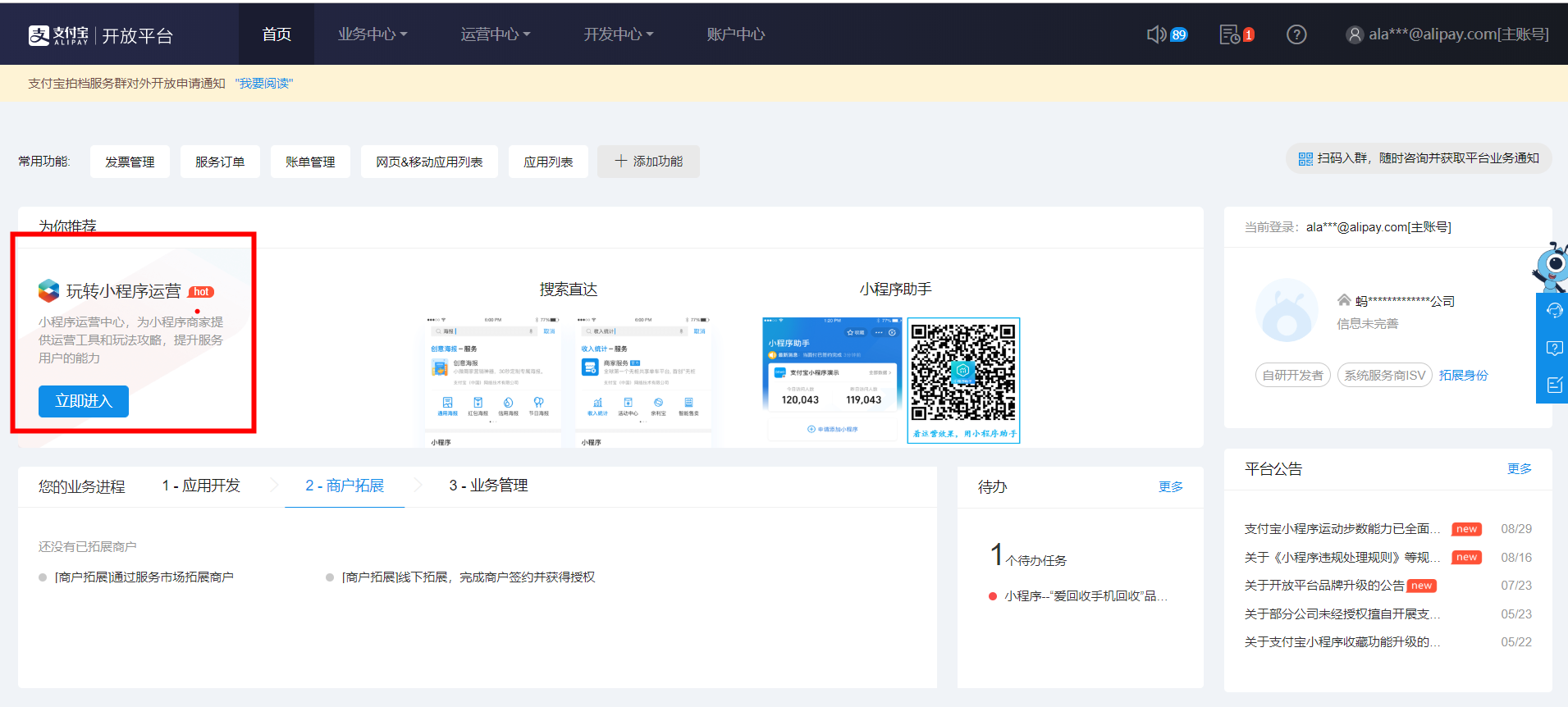Open 网页&移动应用列表 shortcut
The image size is (1568, 707).
tap(429, 162)
